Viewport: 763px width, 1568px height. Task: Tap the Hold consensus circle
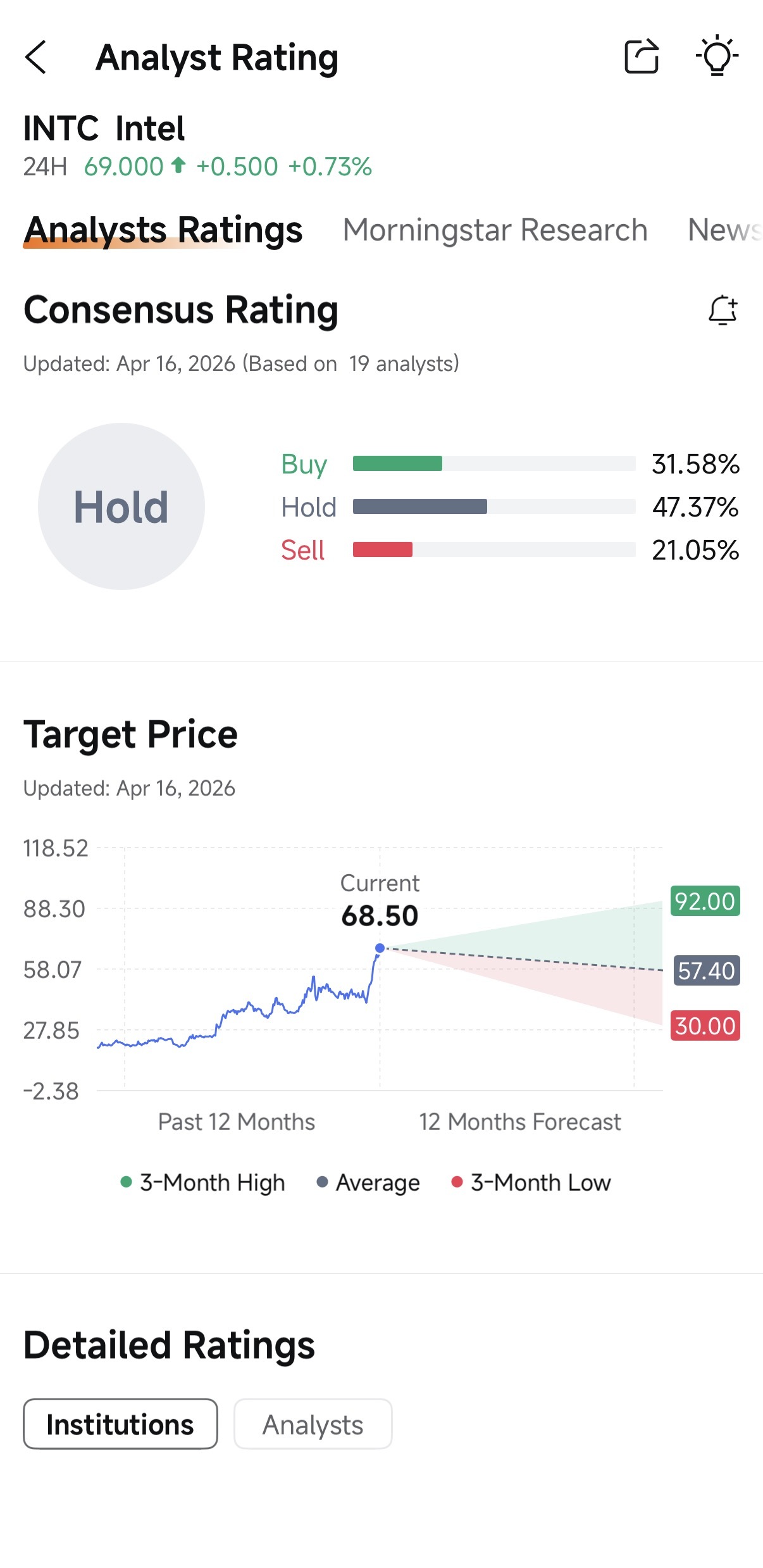coord(121,506)
